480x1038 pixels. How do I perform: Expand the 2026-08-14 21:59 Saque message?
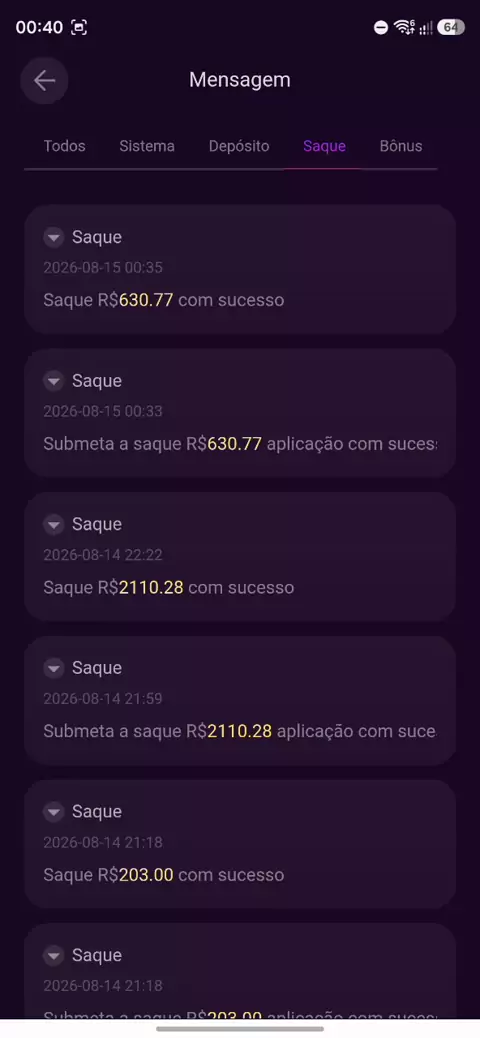tap(54, 668)
